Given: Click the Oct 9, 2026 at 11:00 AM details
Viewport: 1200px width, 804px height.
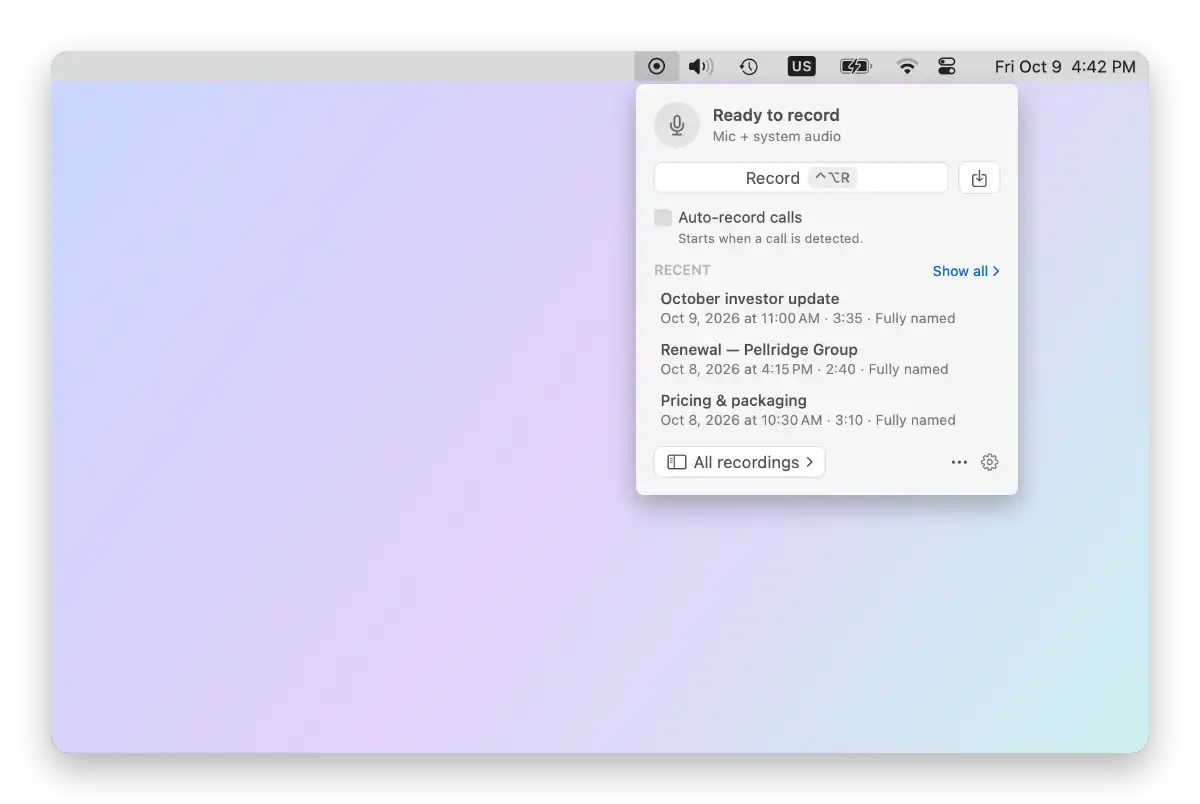Looking at the screenshot, I should 808,319.
